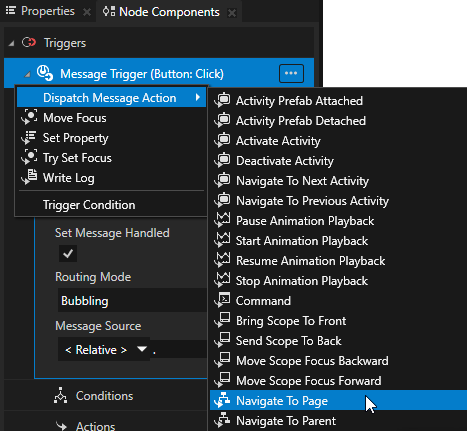Image resolution: width=467 pixels, height=431 pixels.
Task: Click the Navigate To Page icon
Action: click(222, 400)
